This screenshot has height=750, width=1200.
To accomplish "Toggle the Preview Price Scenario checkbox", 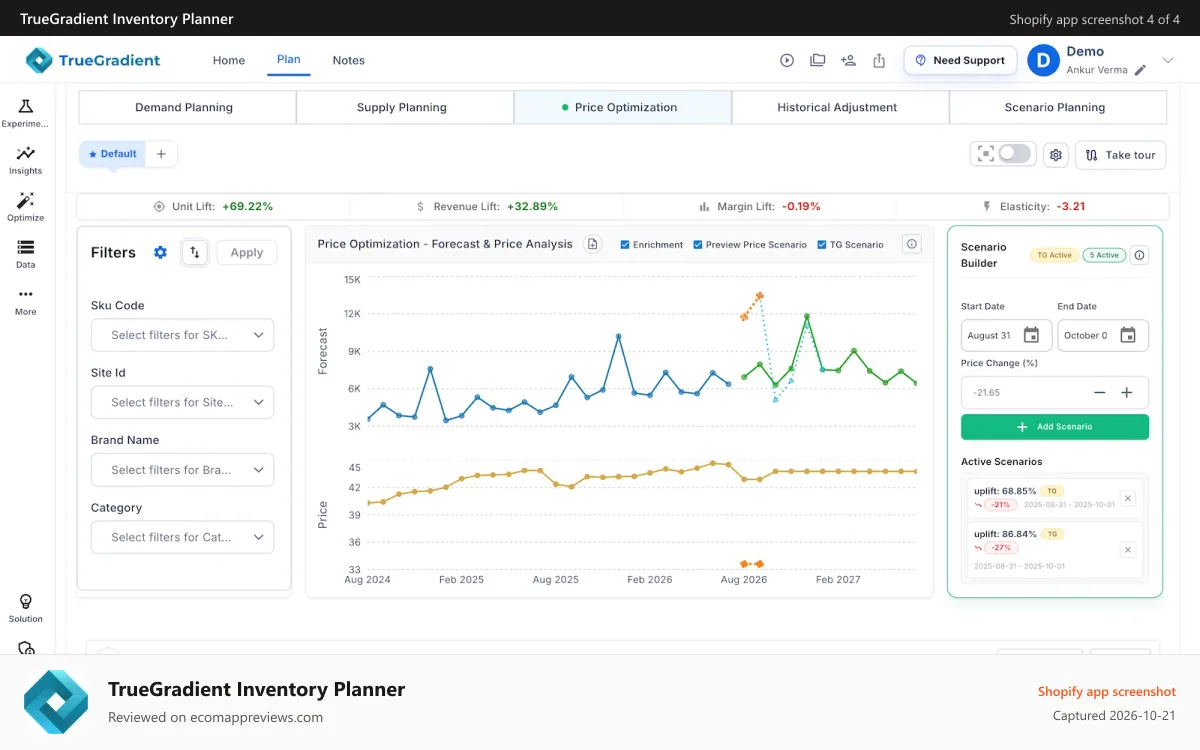I will click(x=698, y=245).
